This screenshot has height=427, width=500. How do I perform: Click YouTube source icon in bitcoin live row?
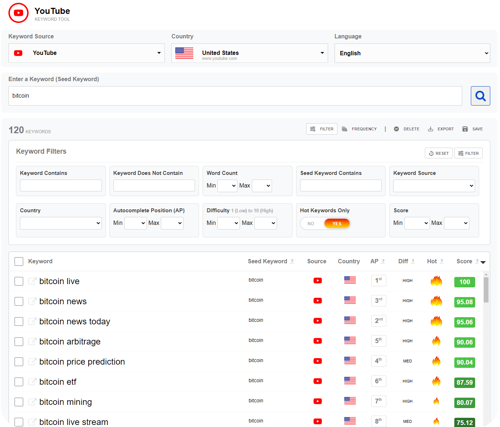318,281
